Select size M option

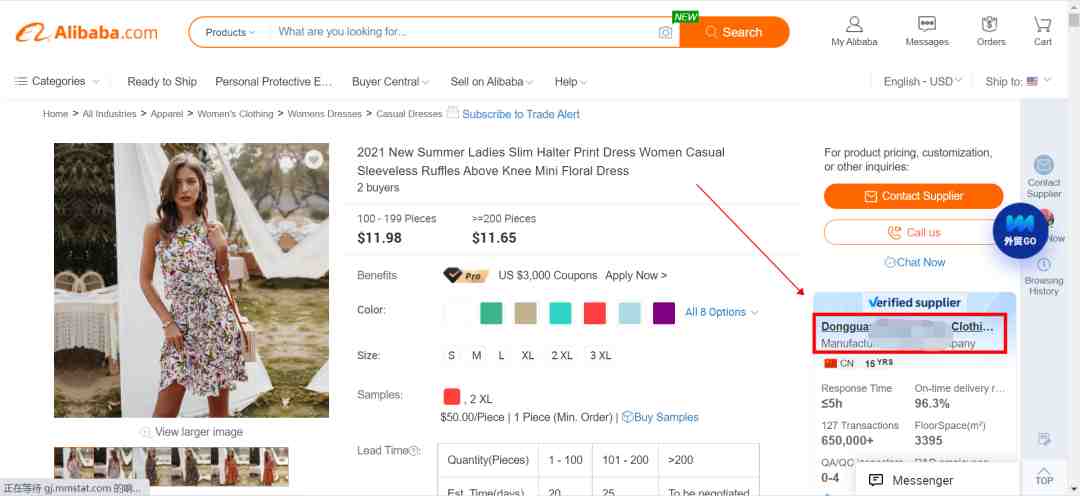click(x=477, y=356)
